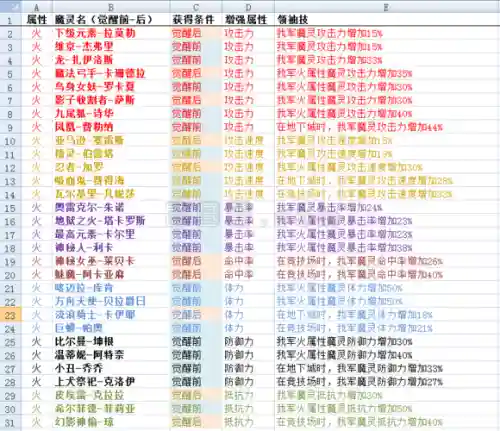This screenshot has width=500, height=431.
Task: Click 在地下城时，我军魔灵攻击力增加44% cell
Action: point(387,127)
